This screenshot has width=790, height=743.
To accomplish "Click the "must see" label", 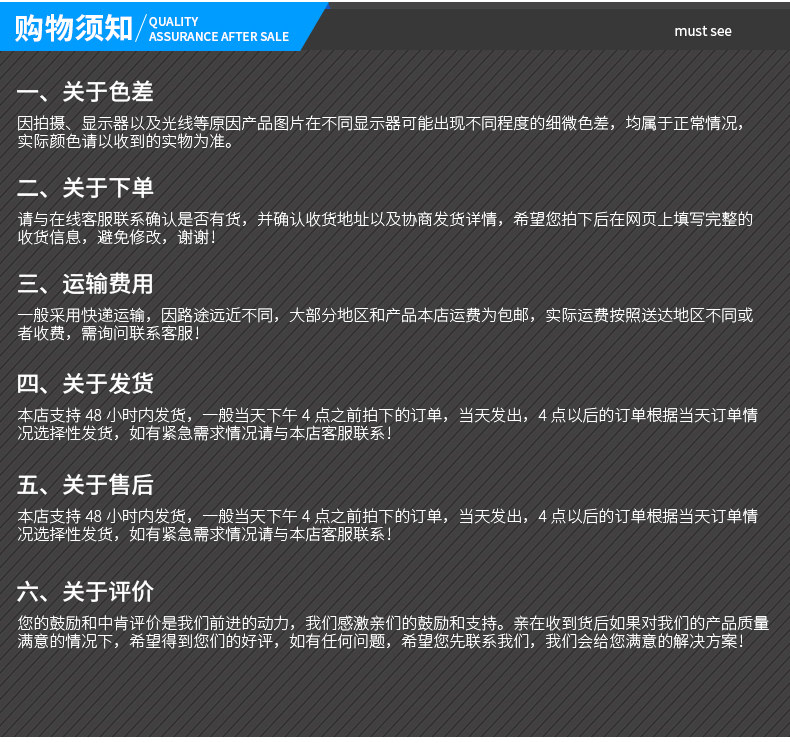I will click(x=703, y=31).
